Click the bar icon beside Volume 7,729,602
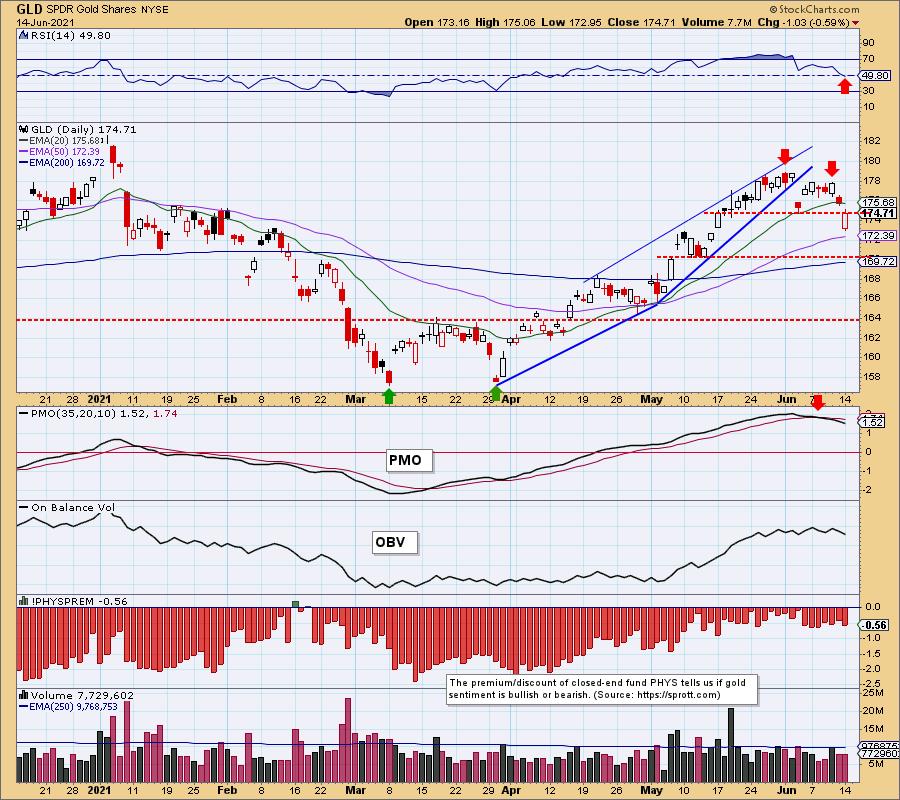 (23, 695)
